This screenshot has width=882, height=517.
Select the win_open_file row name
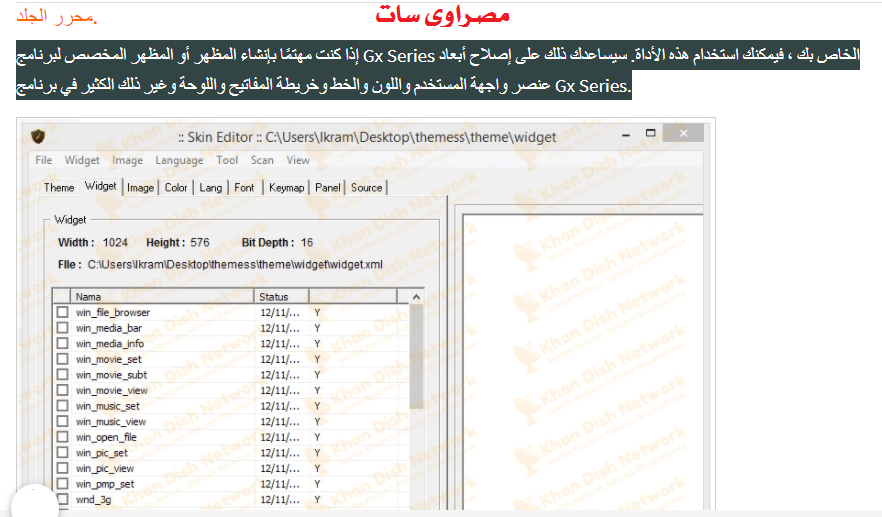tap(106, 437)
